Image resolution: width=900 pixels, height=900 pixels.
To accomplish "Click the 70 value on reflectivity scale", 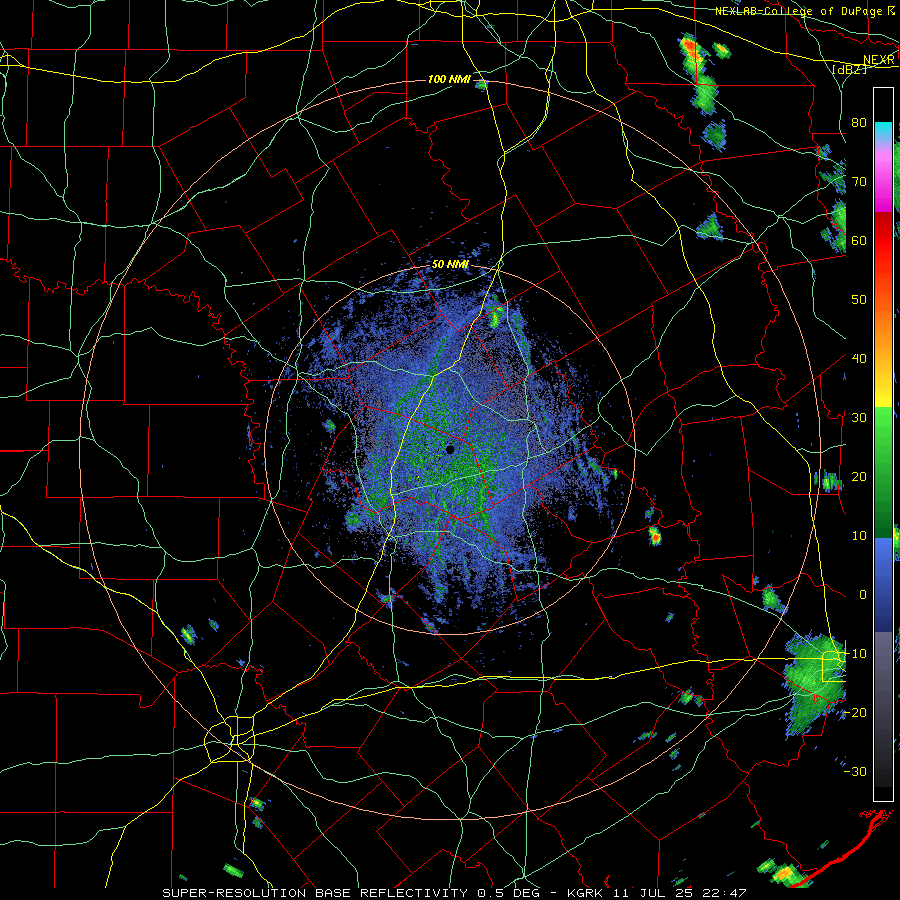I will coord(859,181).
